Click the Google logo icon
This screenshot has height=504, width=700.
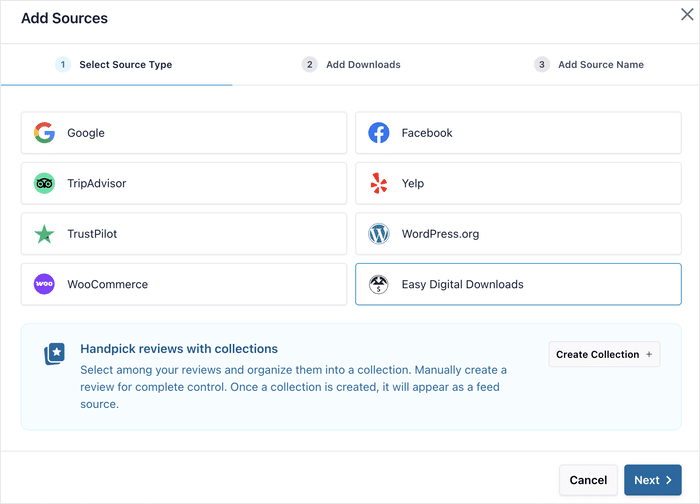click(44, 133)
